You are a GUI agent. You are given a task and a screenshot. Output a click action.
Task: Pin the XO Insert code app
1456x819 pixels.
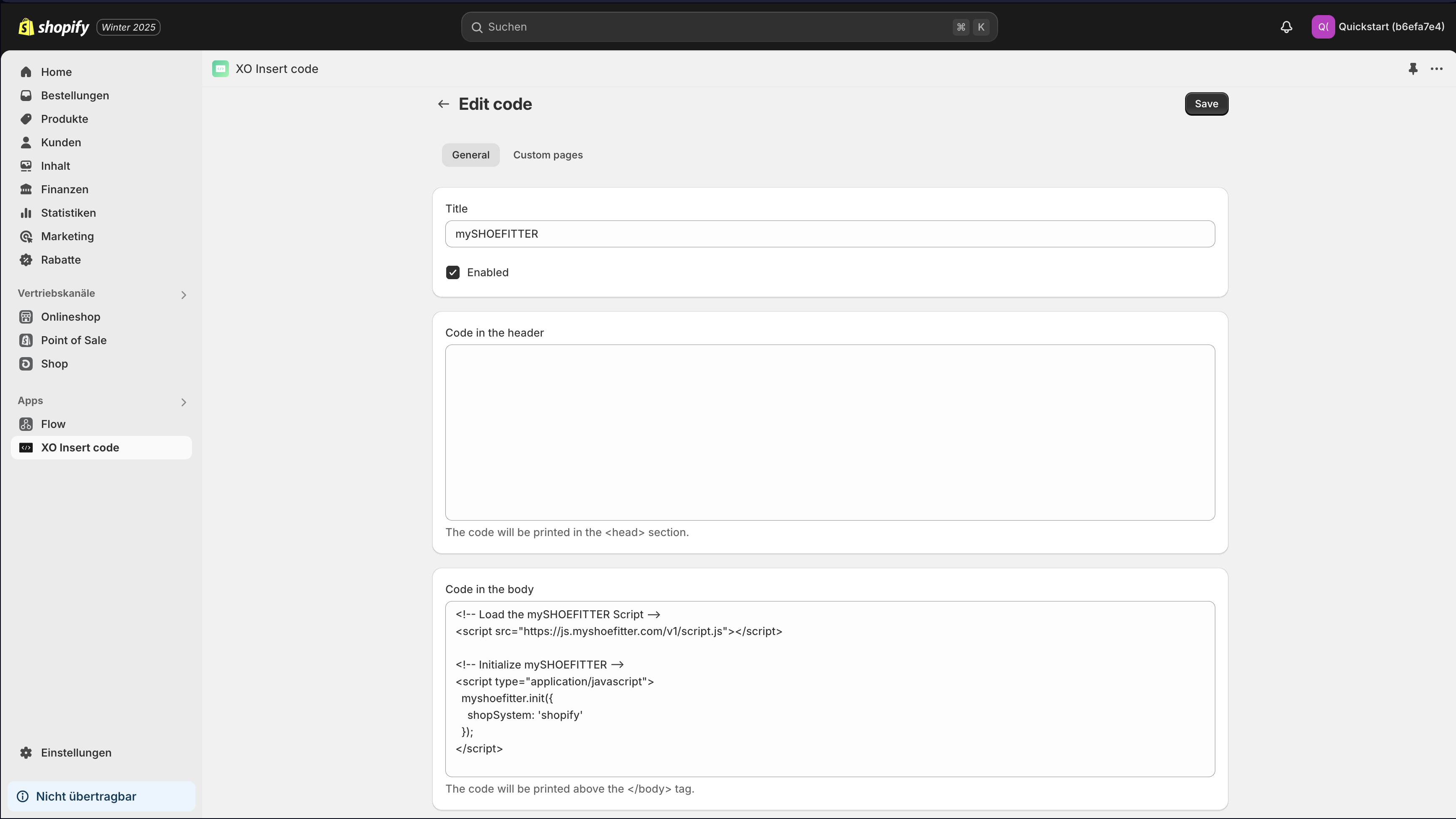(1412, 68)
